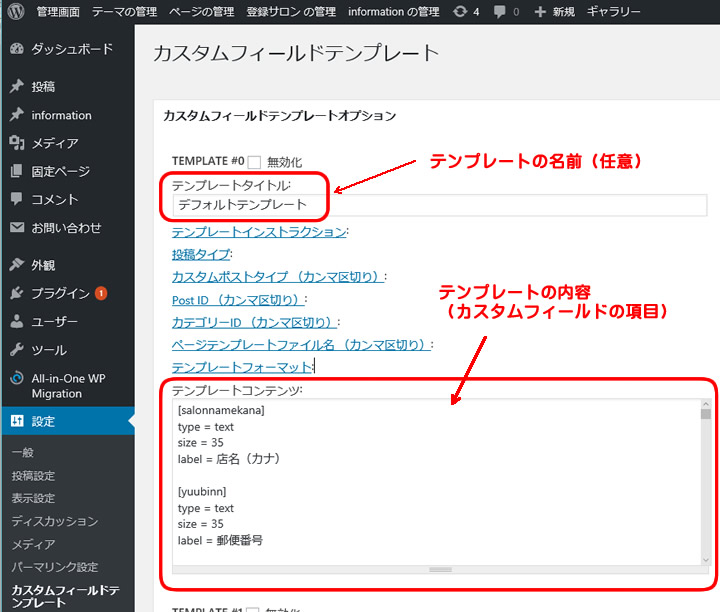Toggle 無効化 checkbox for TEMPLATE #1
This screenshot has width=720, height=612.
(x=252, y=609)
